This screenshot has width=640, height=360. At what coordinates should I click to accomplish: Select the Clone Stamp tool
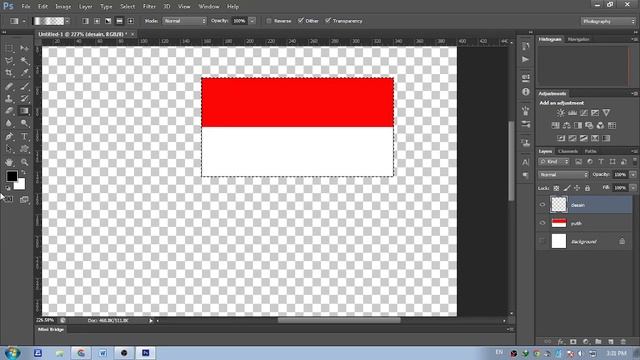click(x=9, y=98)
